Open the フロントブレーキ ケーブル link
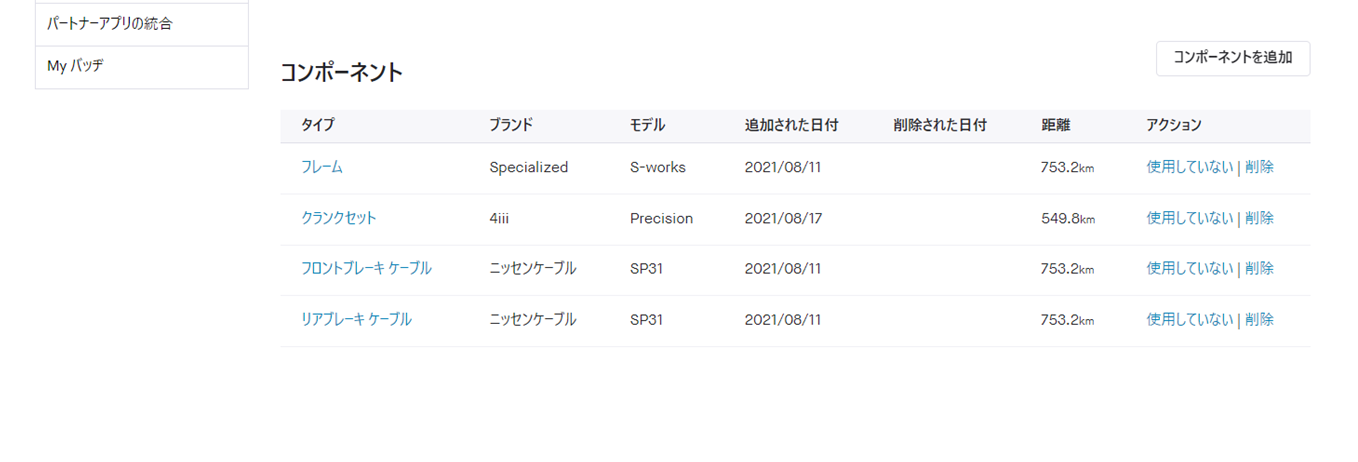The height and width of the screenshot is (462, 1358). click(x=366, y=268)
